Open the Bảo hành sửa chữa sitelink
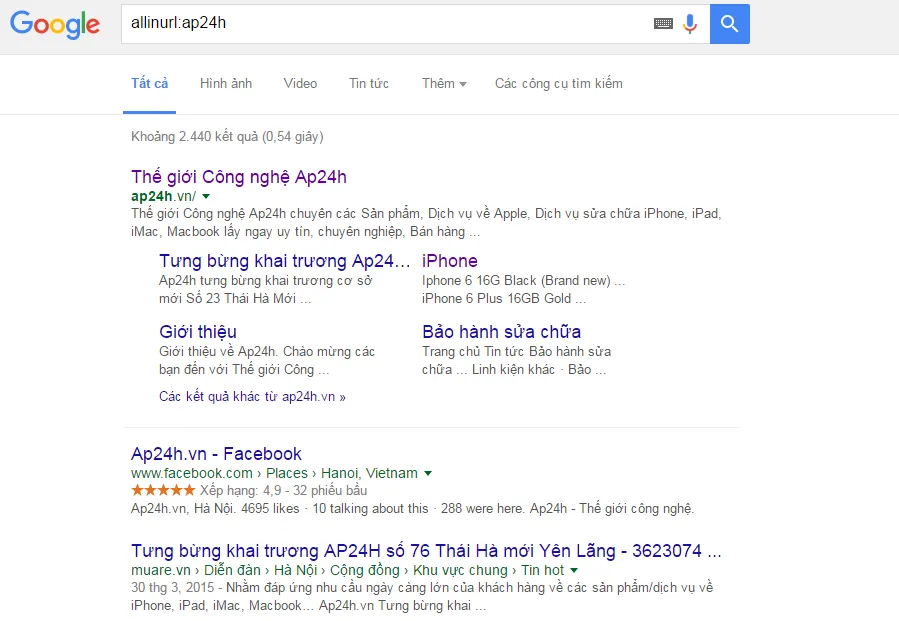 pyautogui.click(x=501, y=331)
